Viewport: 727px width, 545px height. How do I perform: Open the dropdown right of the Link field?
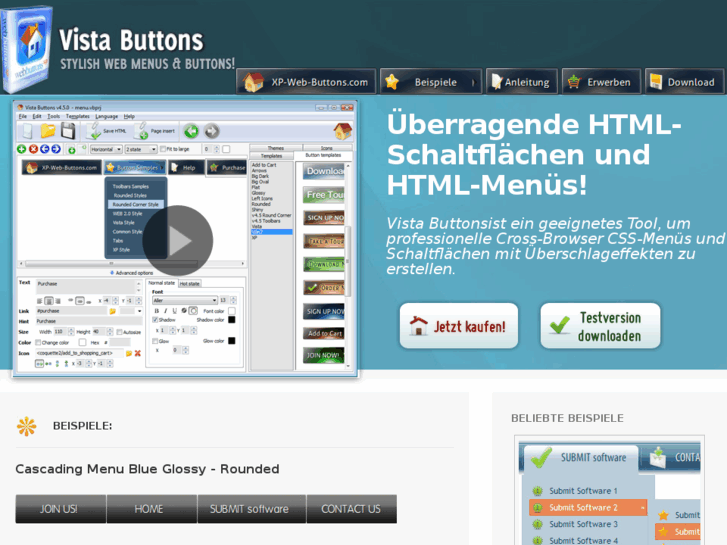[139, 311]
